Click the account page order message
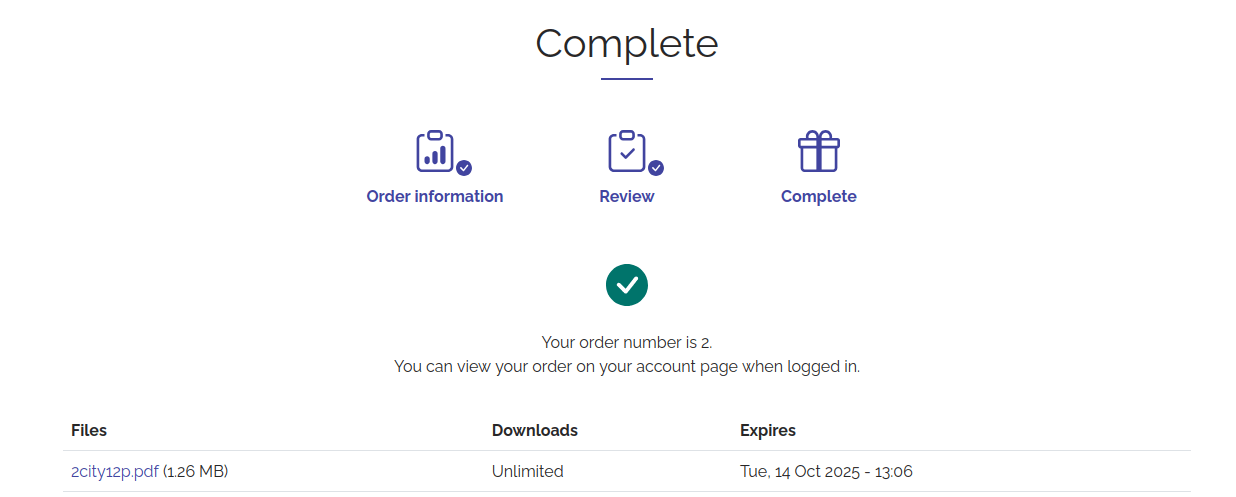The width and height of the screenshot is (1236, 497). pos(627,366)
